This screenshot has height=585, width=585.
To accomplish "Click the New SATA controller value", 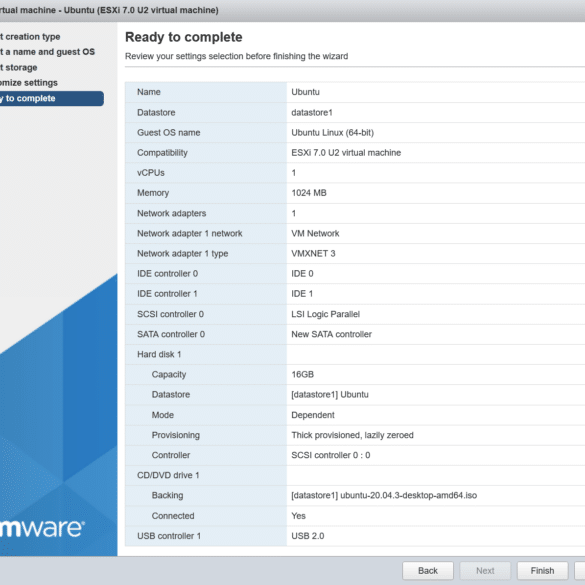I will point(331,334).
